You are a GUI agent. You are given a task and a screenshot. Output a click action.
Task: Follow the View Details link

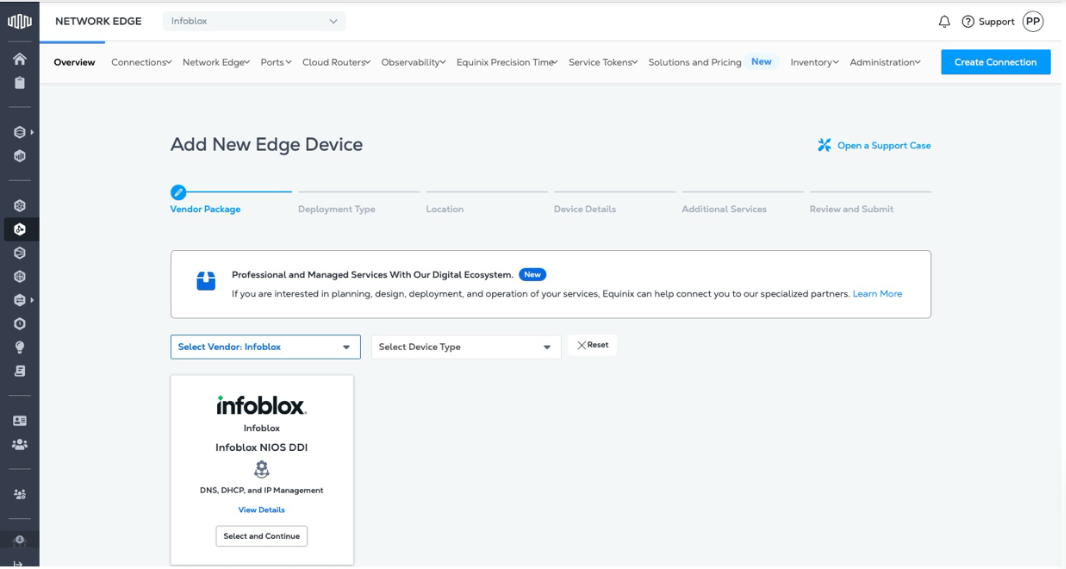click(261, 510)
